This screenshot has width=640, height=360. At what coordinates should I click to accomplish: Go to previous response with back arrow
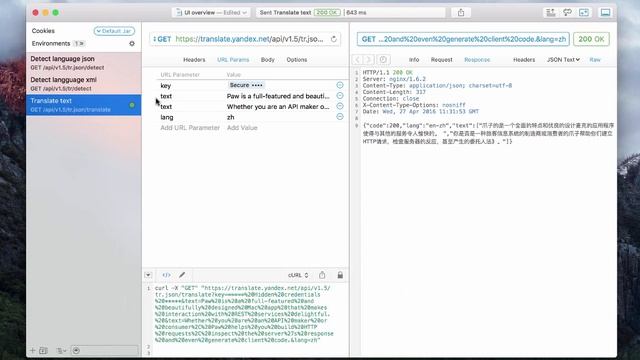[358, 60]
